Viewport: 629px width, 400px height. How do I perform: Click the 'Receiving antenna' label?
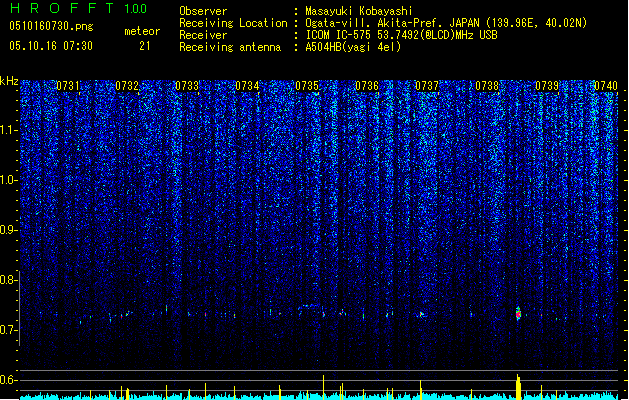click(230, 47)
